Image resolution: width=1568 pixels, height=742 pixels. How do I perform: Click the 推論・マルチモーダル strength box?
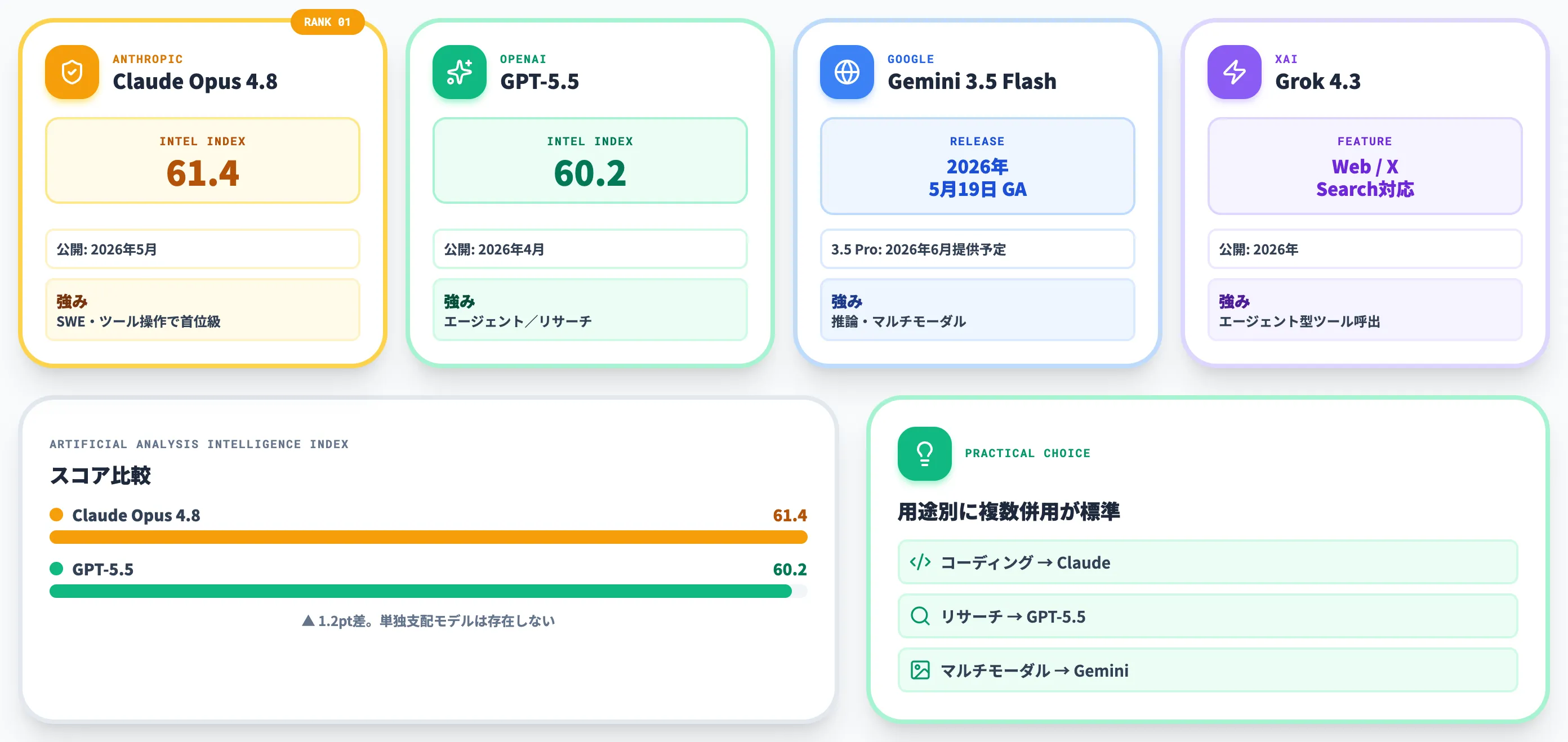[978, 310]
